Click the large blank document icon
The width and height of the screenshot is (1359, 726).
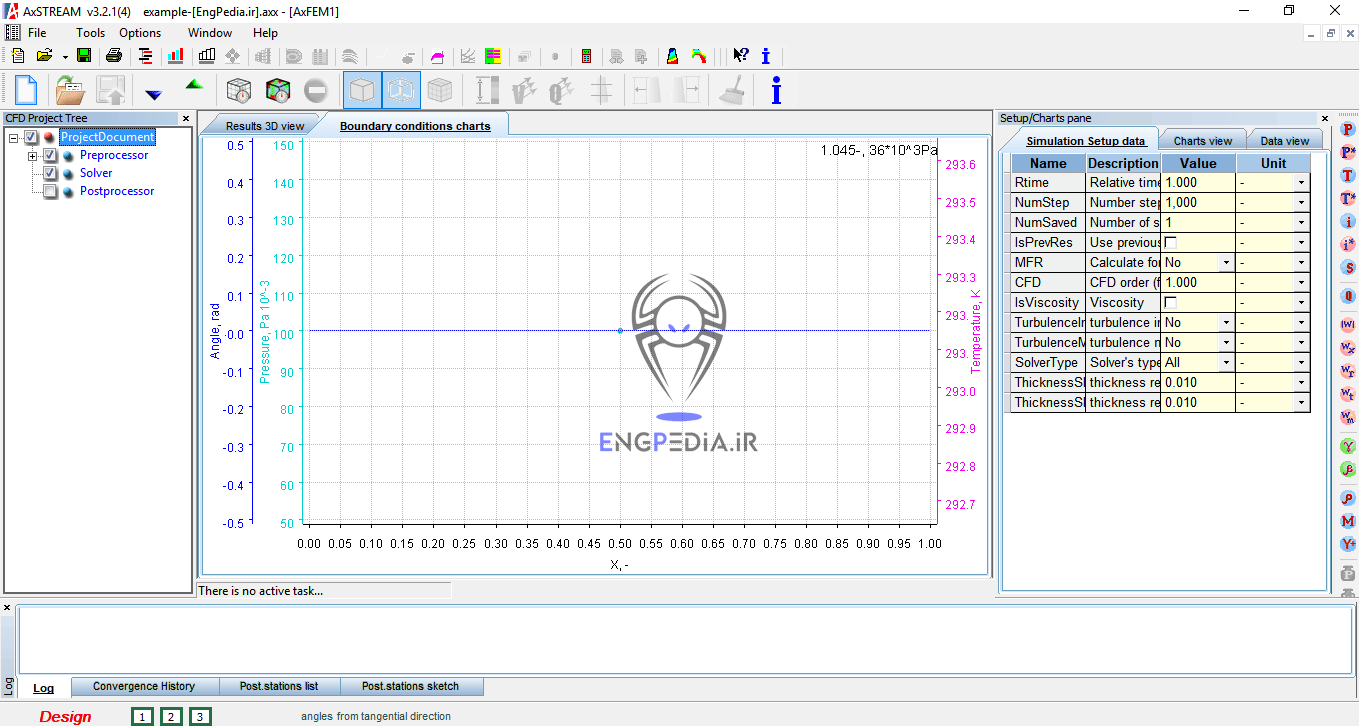tap(26, 90)
